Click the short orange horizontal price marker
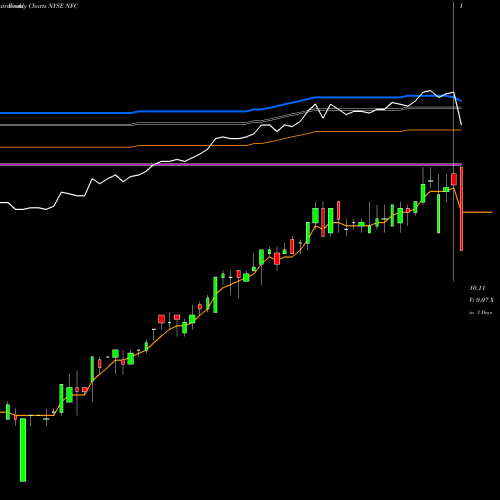 pyautogui.click(x=477, y=212)
